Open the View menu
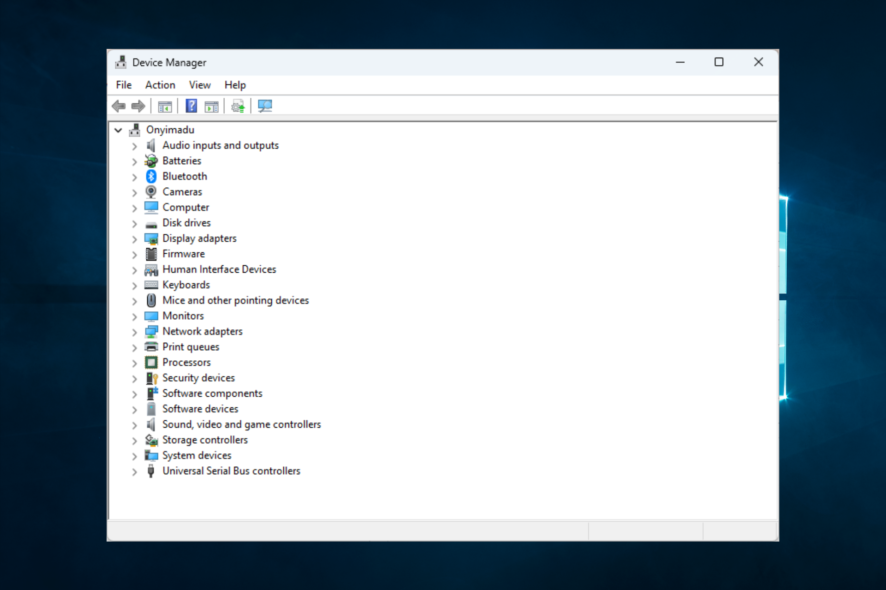This screenshot has height=590, width=886. 200,85
